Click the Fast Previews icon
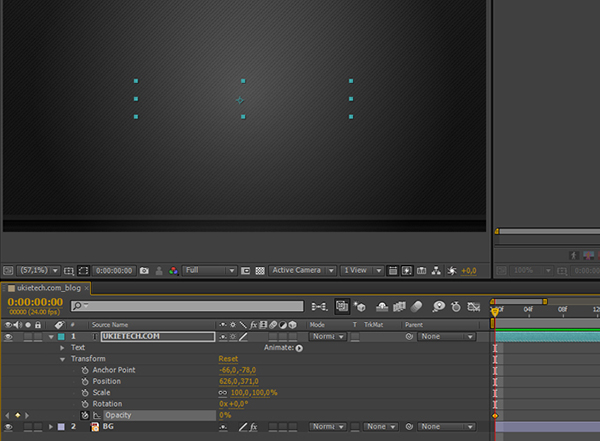This screenshot has height=441, width=600. pos(407,271)
